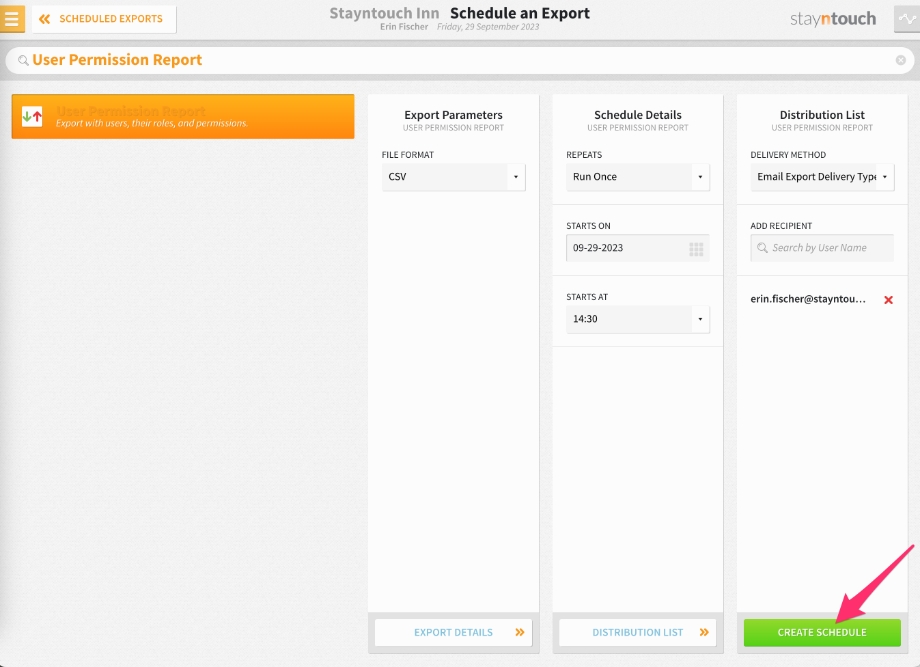Click the Search by User Name field

[822, 248]
